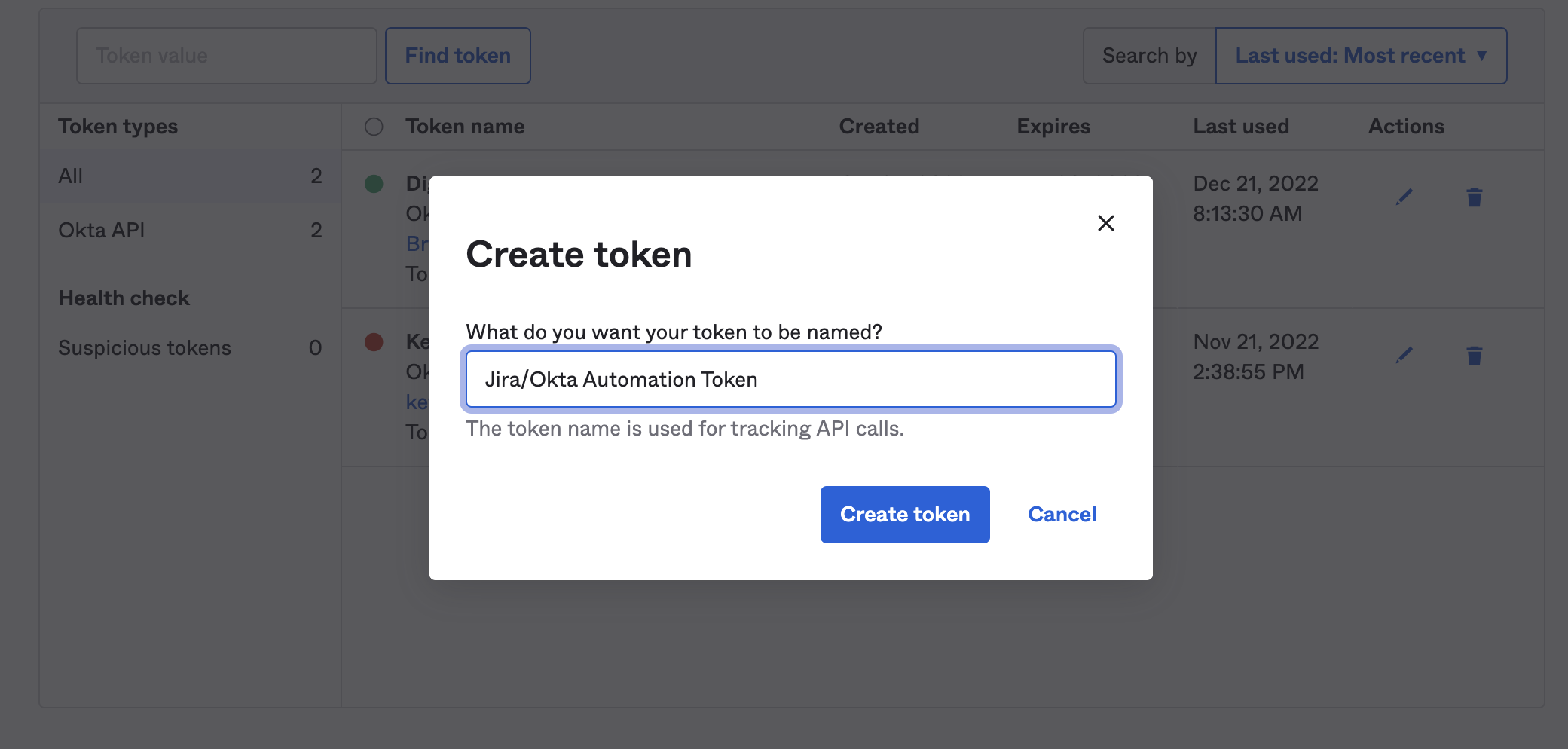This screenshot has height=749, width=1568.
Task: Delete the token last used Nov 21
Action: pos(1474,356)
